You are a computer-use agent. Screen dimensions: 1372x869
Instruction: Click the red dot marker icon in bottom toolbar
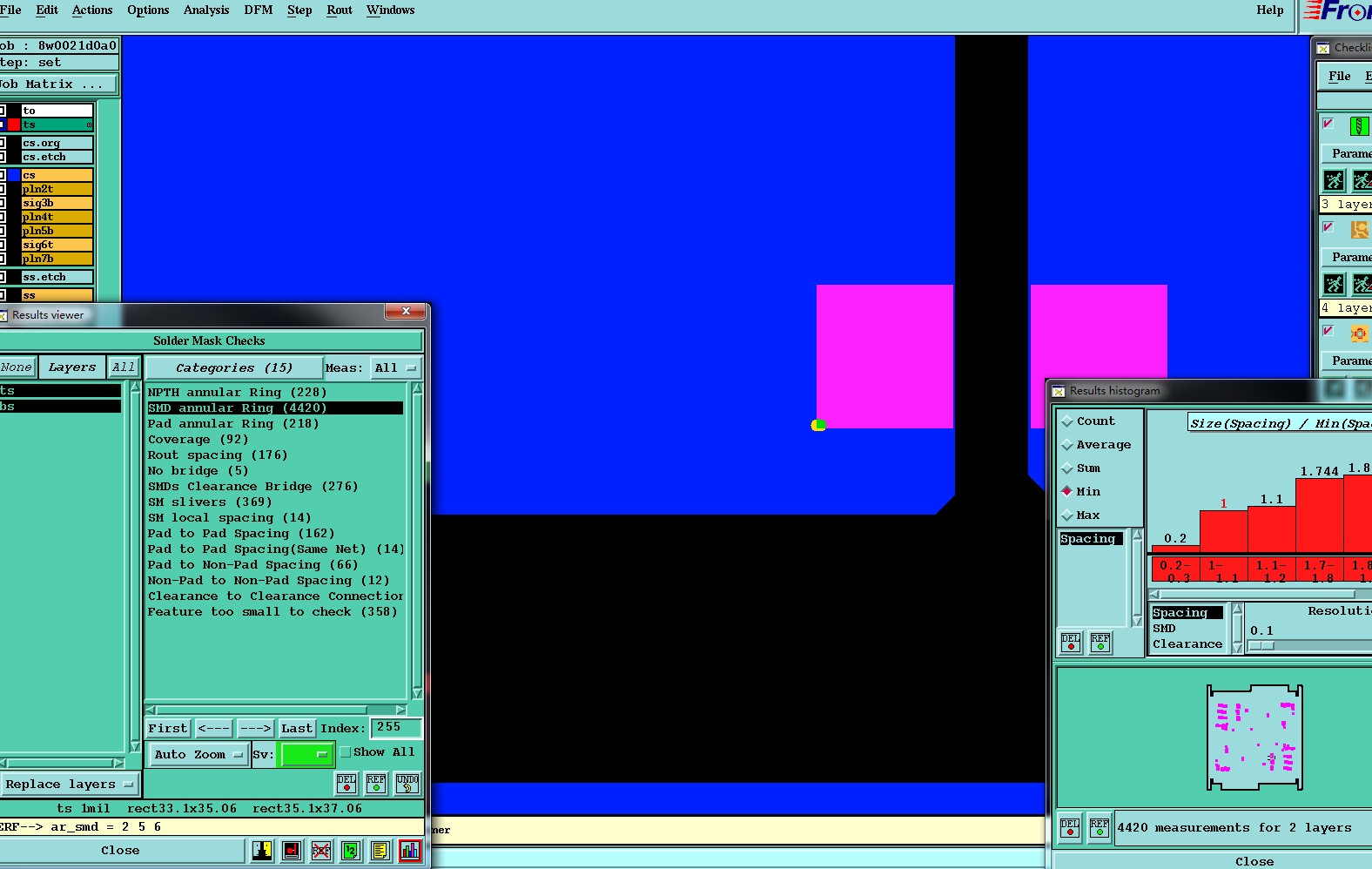292,851
